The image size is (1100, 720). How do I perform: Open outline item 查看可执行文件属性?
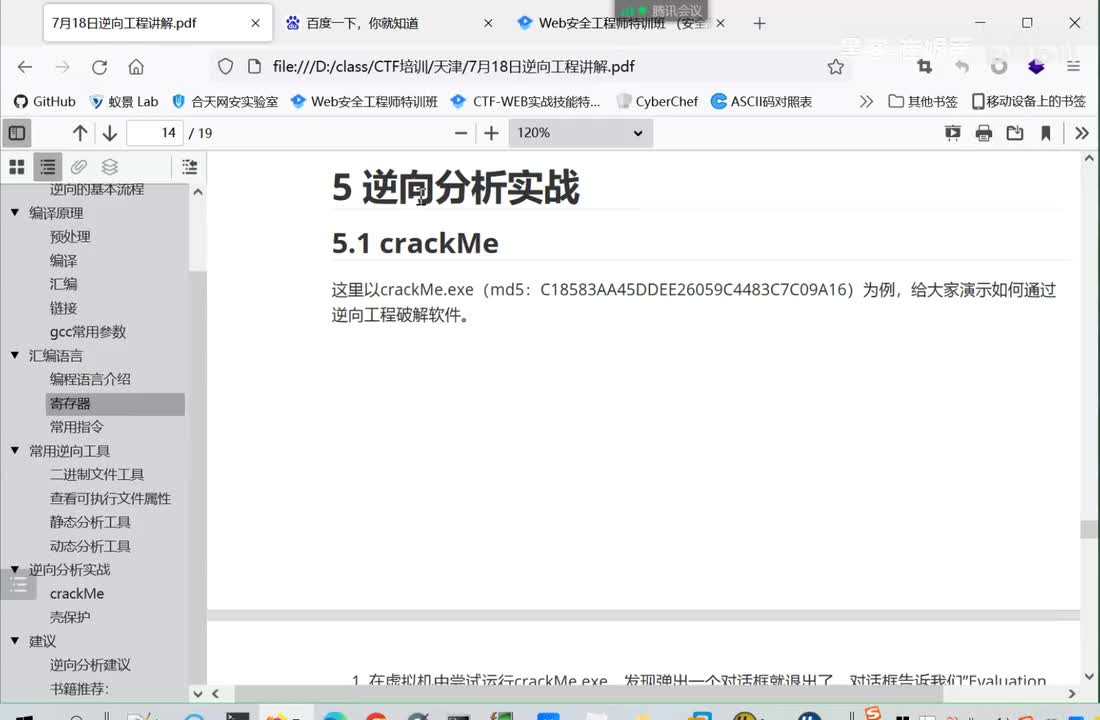click(110, 498)
